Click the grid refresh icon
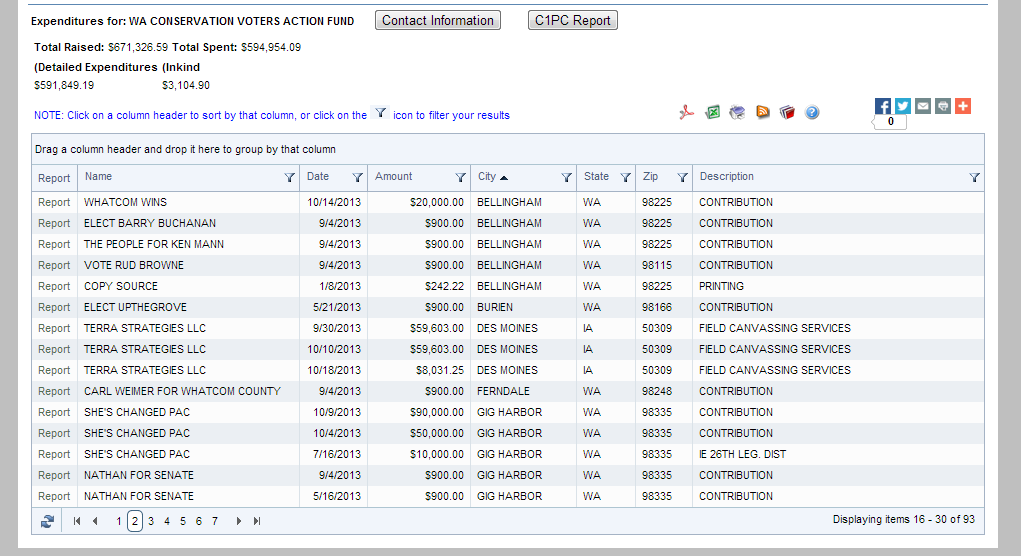The width and height of the screenshot is (1021, 556). (x=47, y=521)
